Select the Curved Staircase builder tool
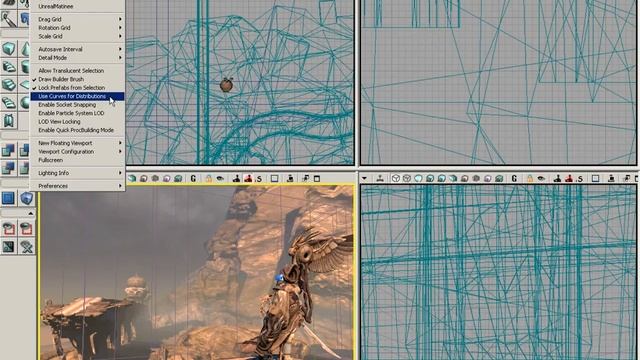 [8, 67]
